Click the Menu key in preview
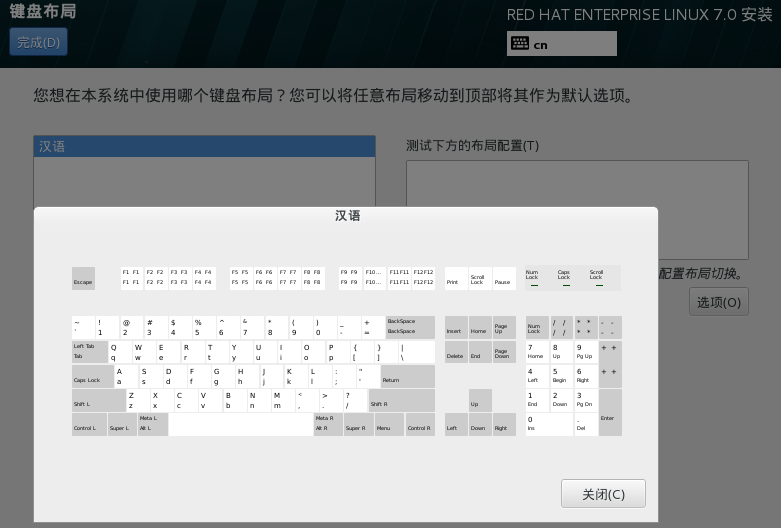This screenshot has width=781, height=528. [x=389, y=424]
